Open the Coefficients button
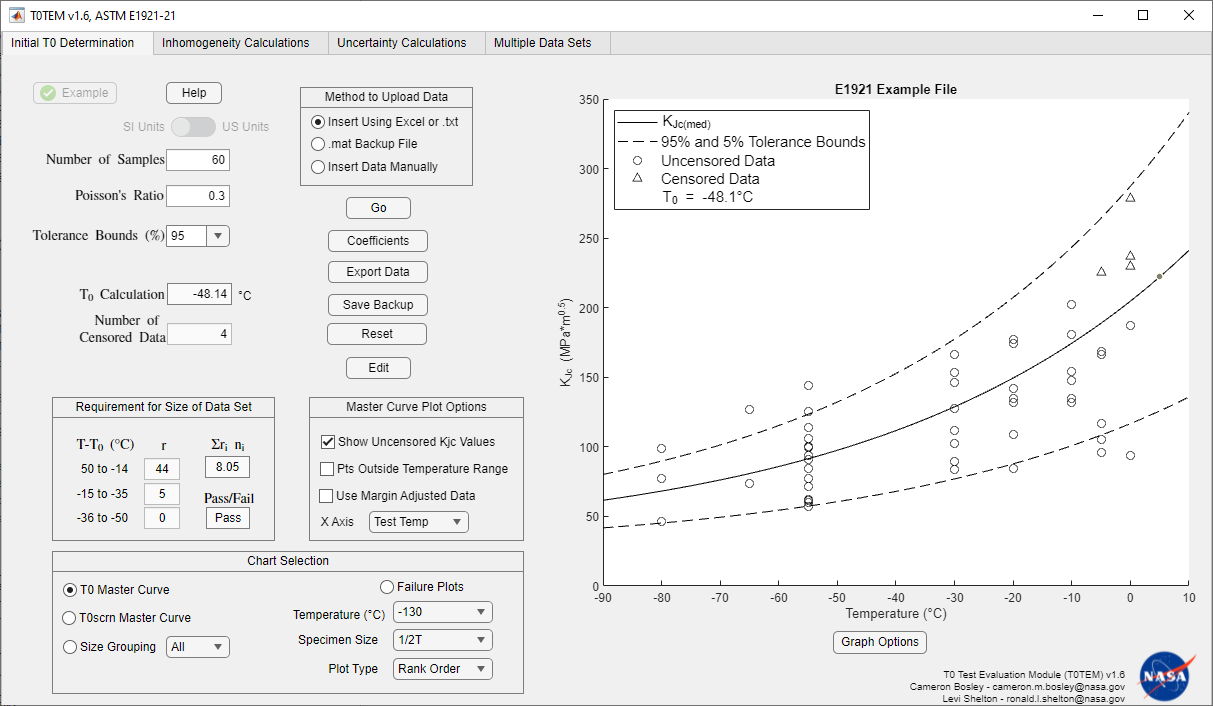This screenshot has height=706, width=1213. click(378, 241)
